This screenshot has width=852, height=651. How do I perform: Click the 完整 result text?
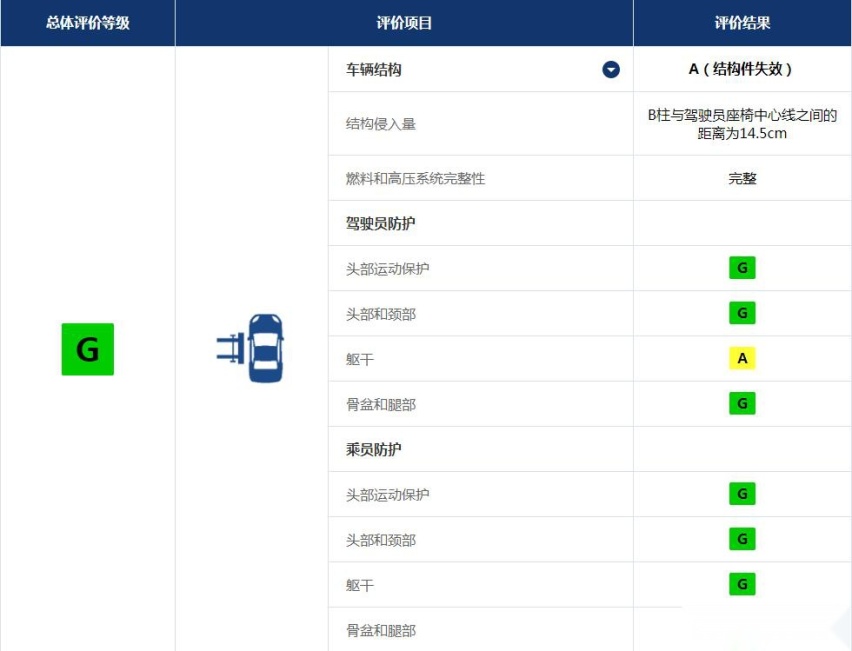pyautogui.click(x=742, y=178)
